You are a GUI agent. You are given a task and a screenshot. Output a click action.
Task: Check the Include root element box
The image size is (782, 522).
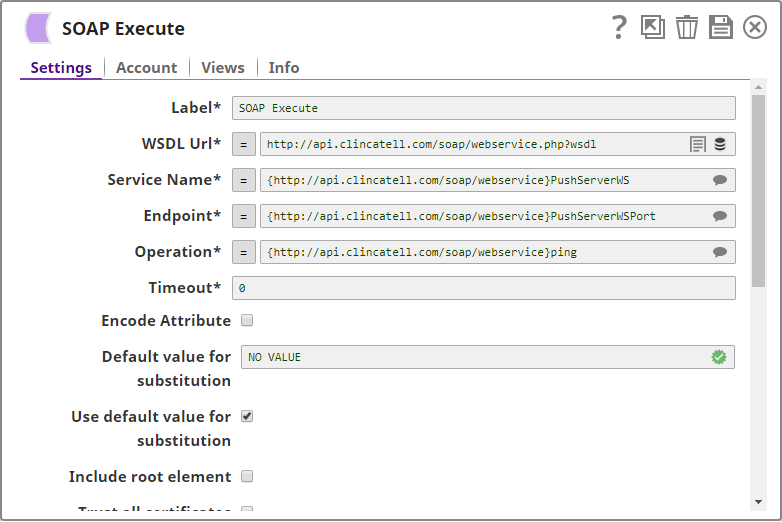click(247, 476)
